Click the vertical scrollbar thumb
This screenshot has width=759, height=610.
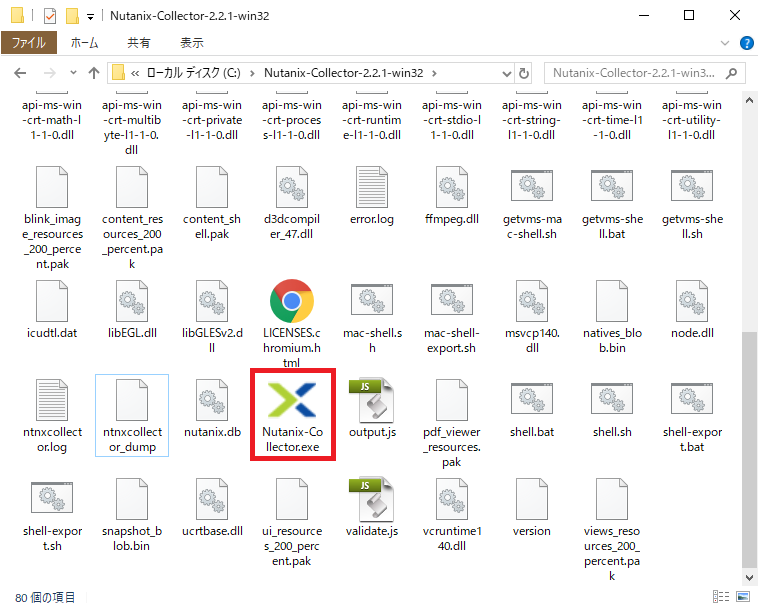click(x=749, y=450)
